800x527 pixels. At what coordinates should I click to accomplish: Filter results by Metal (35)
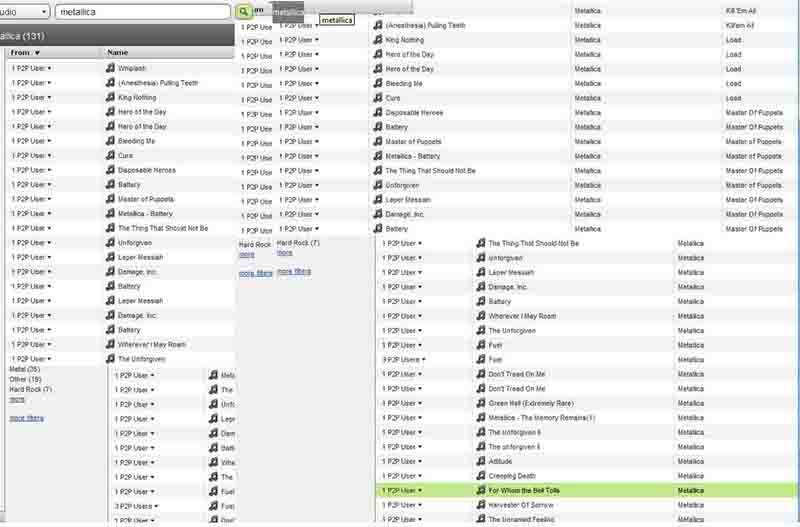pyautogui.click(x=25, y=369)
